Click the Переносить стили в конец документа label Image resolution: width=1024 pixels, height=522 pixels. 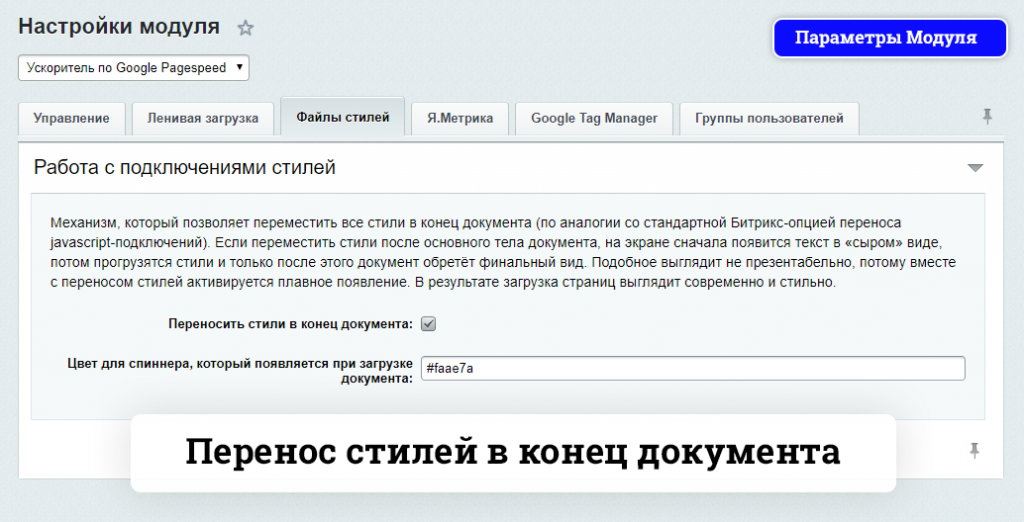(x=290, y=324)
